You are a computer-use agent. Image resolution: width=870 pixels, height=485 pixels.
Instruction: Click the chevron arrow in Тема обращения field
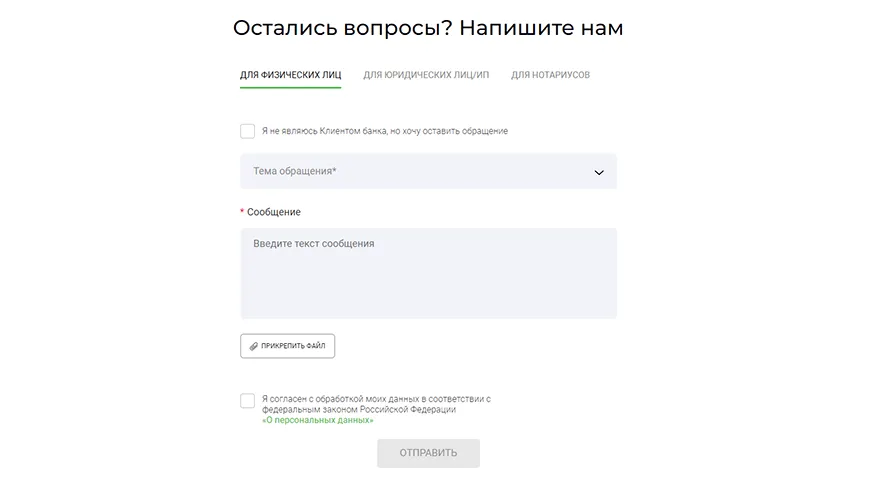coord(599,172)
